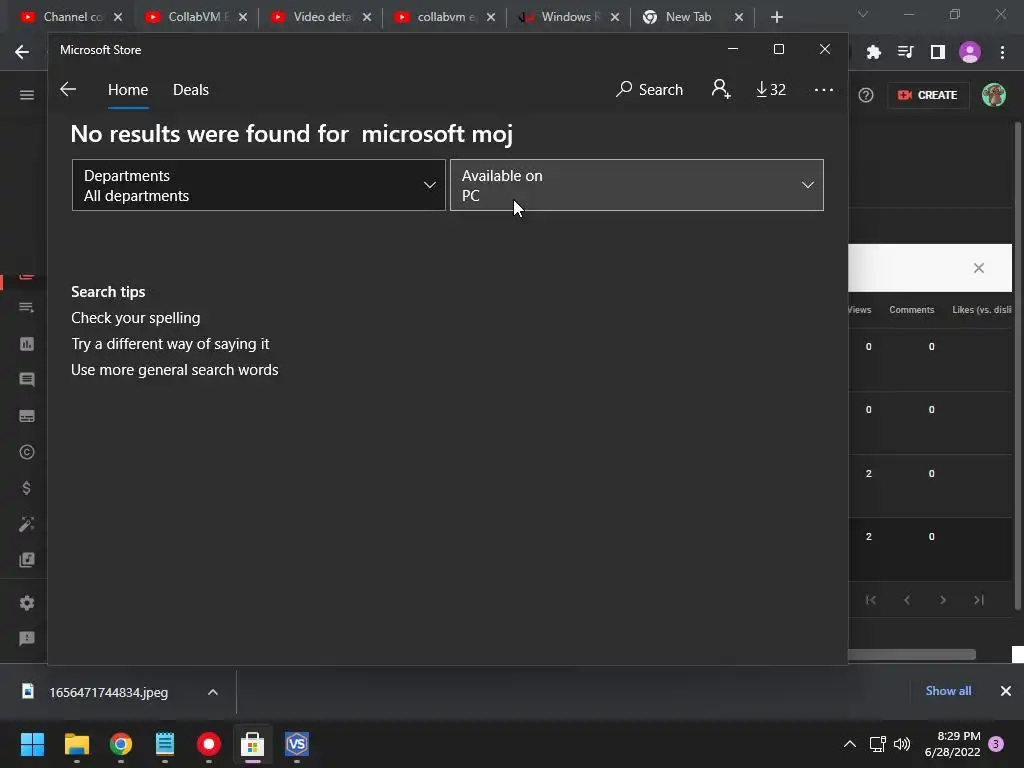Viewport: 1024px width, 768px height.
Task: Open Monetization dollar icon in sidebar
Action: (x=27, y=488)
